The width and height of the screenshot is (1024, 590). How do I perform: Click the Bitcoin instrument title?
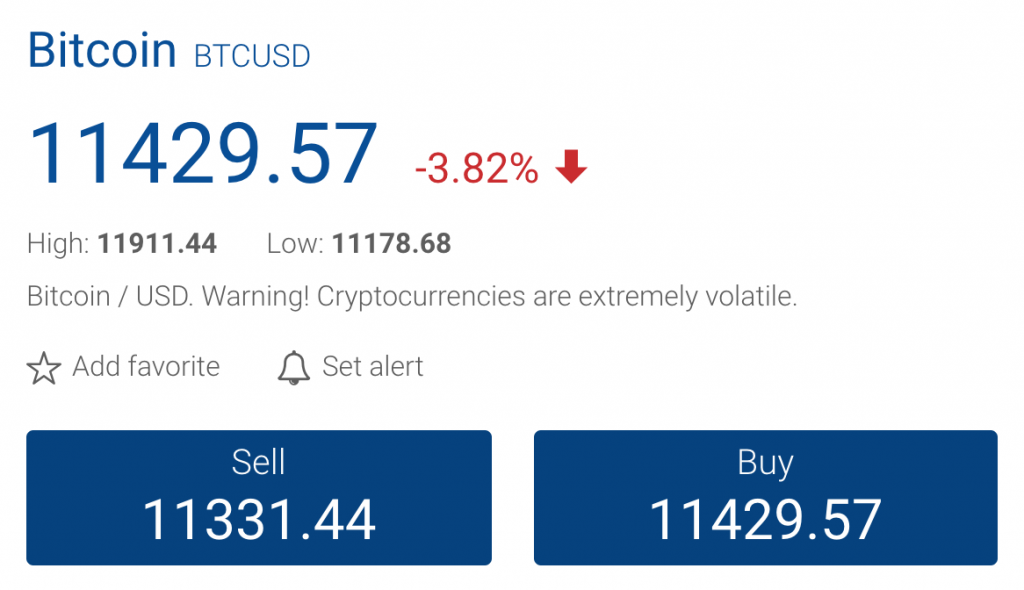coord(102,50)
